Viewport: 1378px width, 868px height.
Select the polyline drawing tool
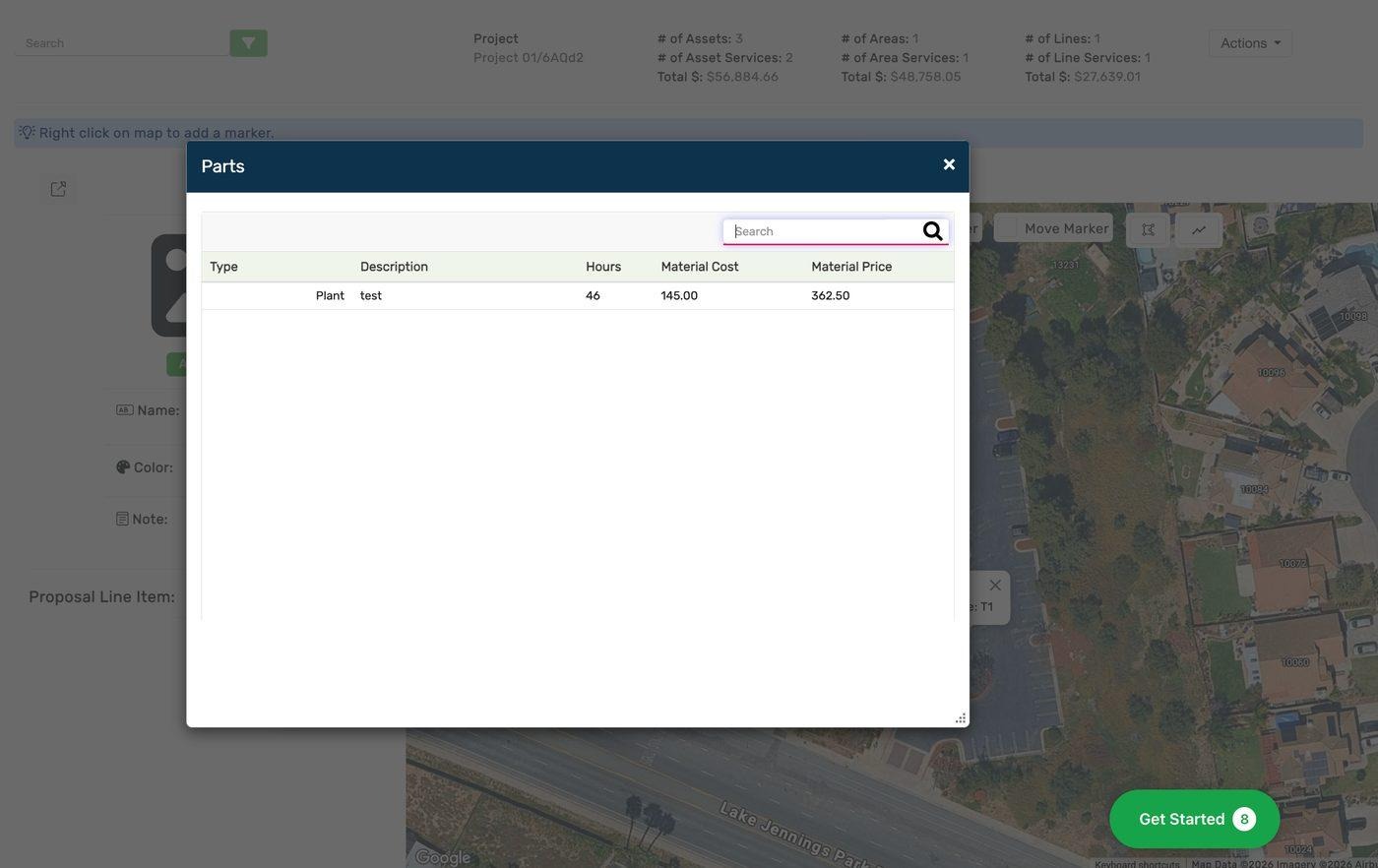1199,229
